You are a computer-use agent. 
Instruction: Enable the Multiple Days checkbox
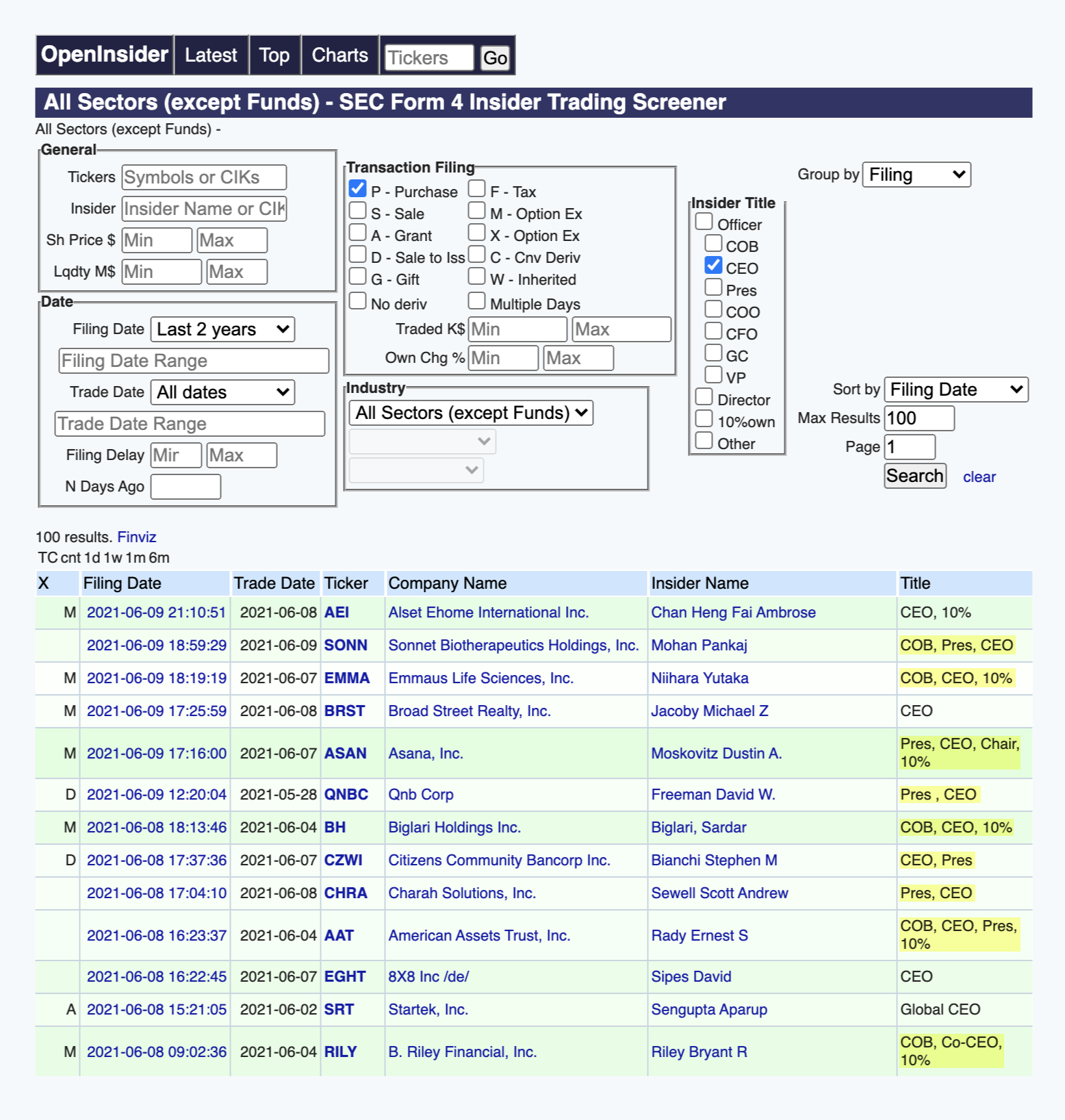click(476, 301)
